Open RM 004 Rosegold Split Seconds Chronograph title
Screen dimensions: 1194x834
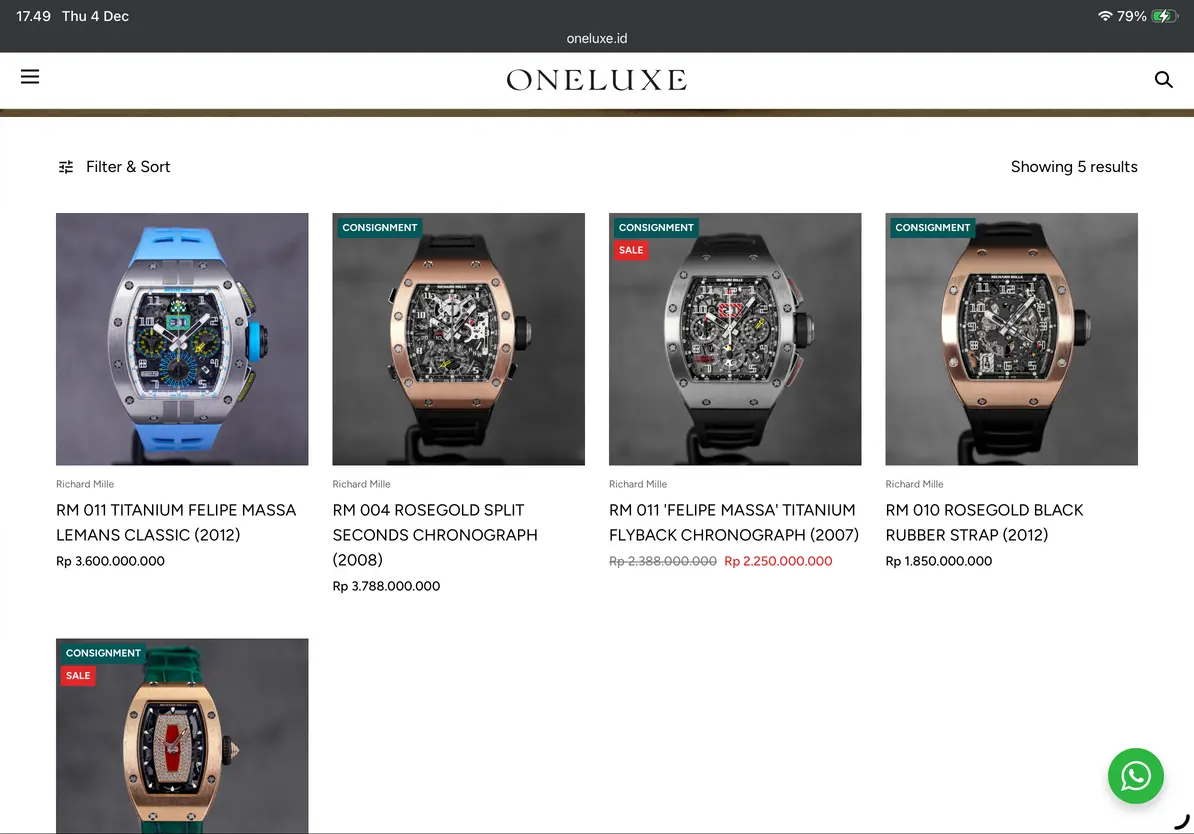click(x=435, y=535)
